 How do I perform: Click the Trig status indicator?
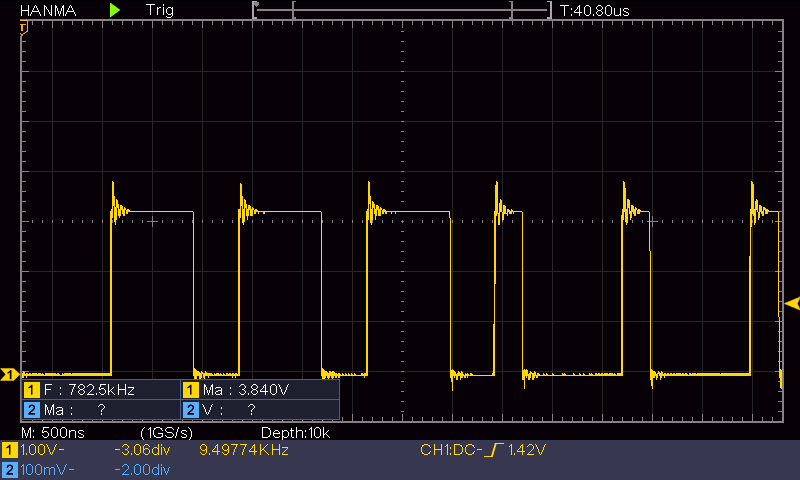(x=159, y=9)
